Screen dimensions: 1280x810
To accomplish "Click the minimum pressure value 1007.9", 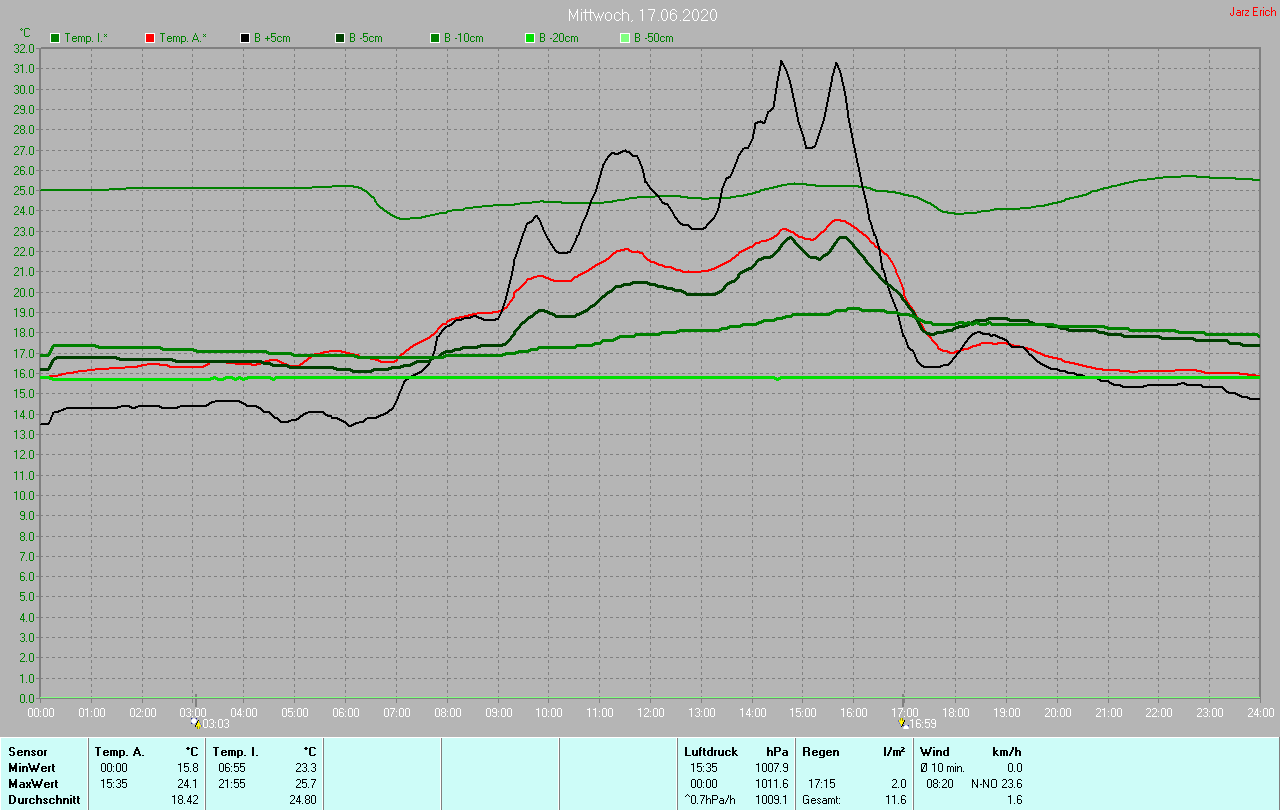I will tap(771, 767).
